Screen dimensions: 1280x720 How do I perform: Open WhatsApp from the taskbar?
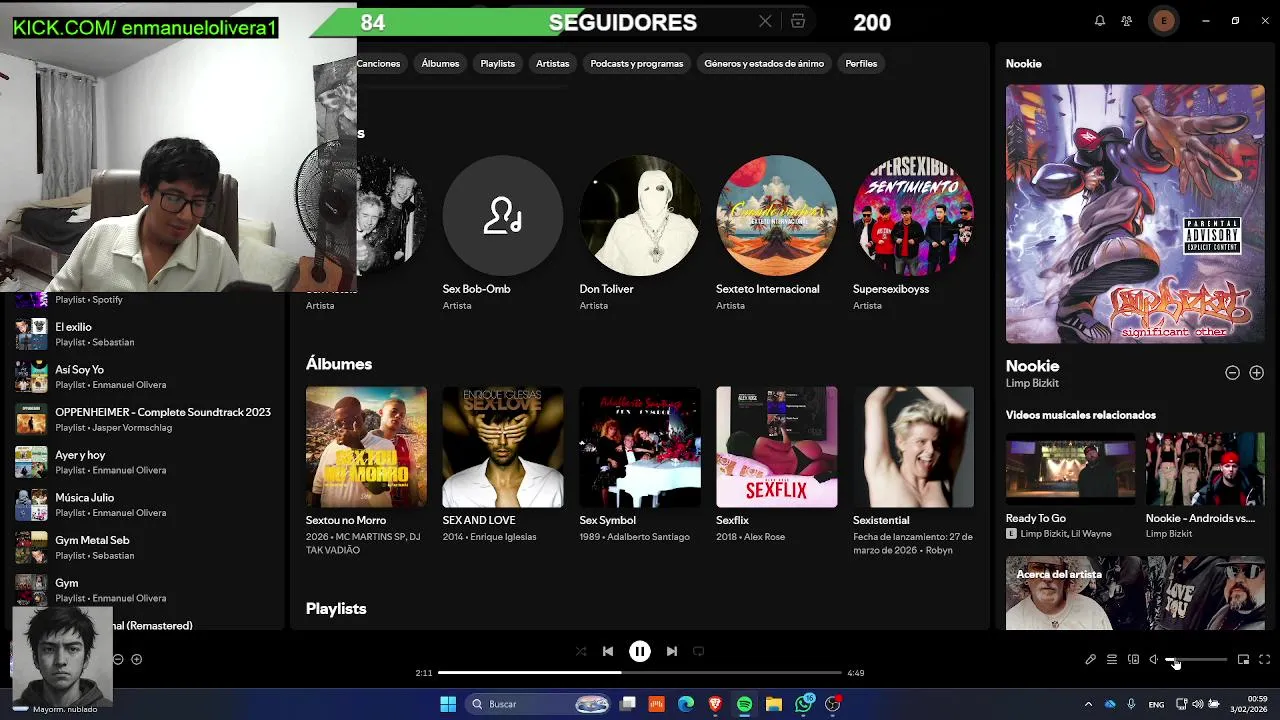[804, 704]
